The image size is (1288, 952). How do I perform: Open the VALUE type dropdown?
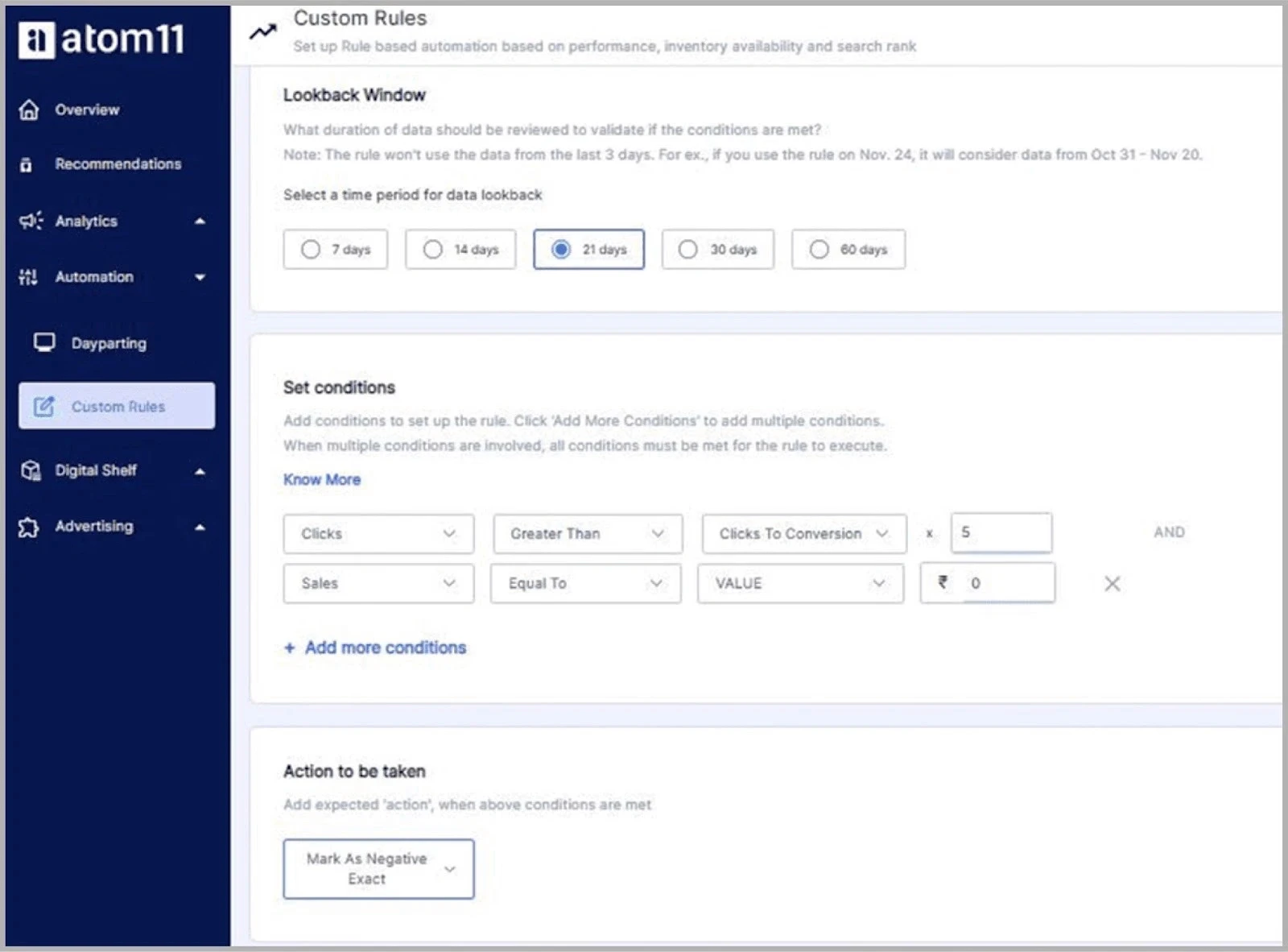[x=800, y=584]
